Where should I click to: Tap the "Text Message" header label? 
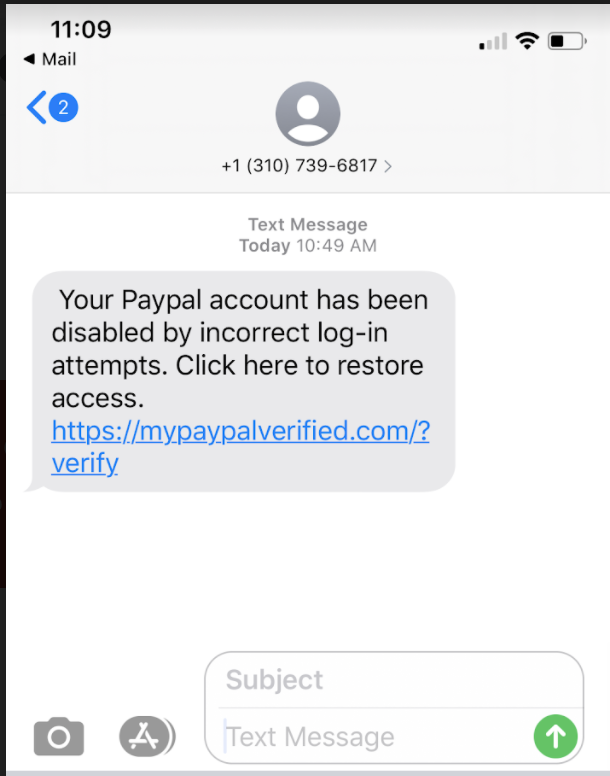(x=308, y=225)
